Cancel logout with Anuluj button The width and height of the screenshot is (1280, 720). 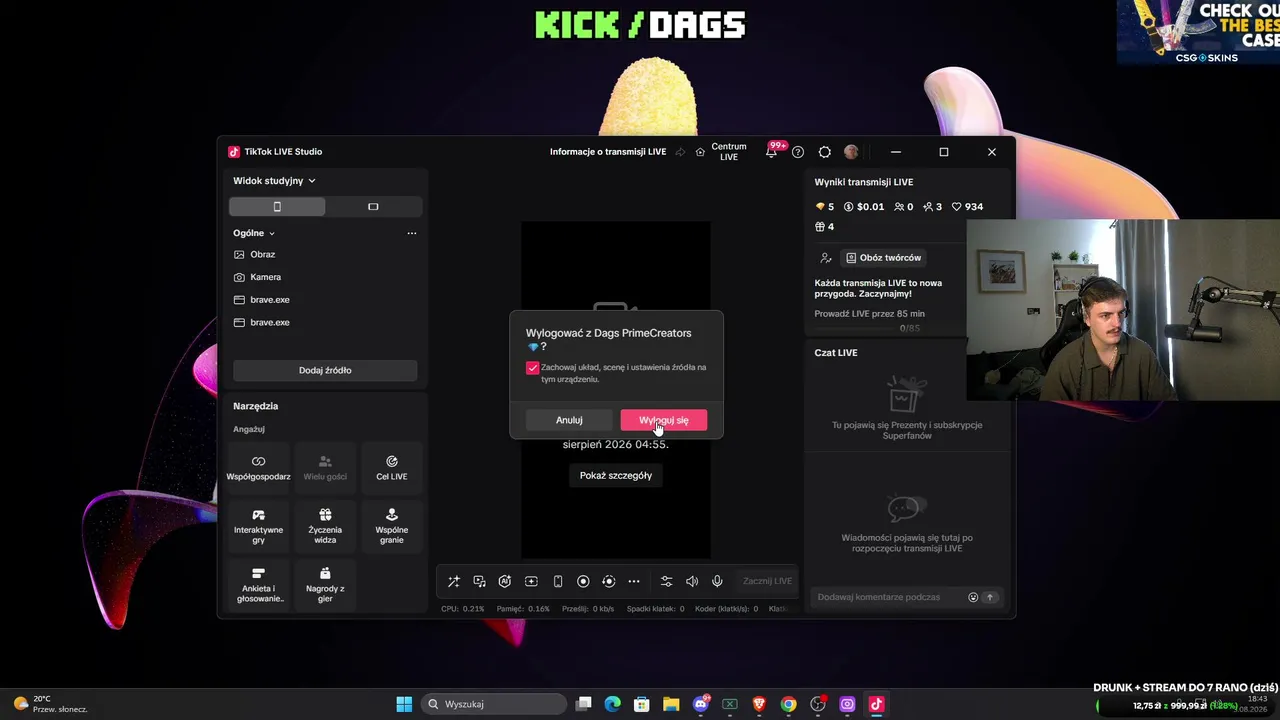569,420
